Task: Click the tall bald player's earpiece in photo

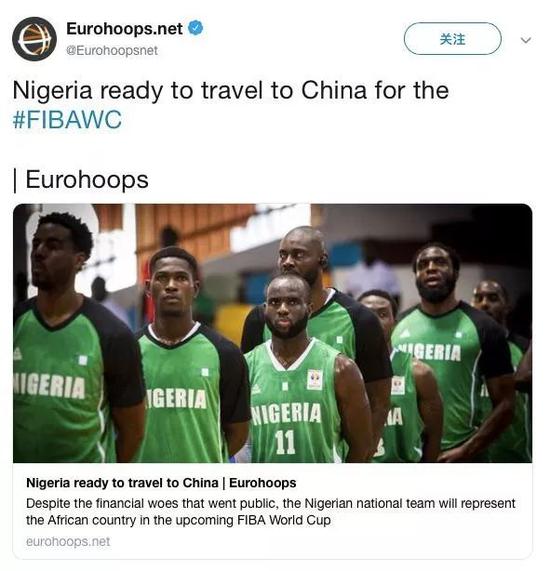Action: point(322,261)
